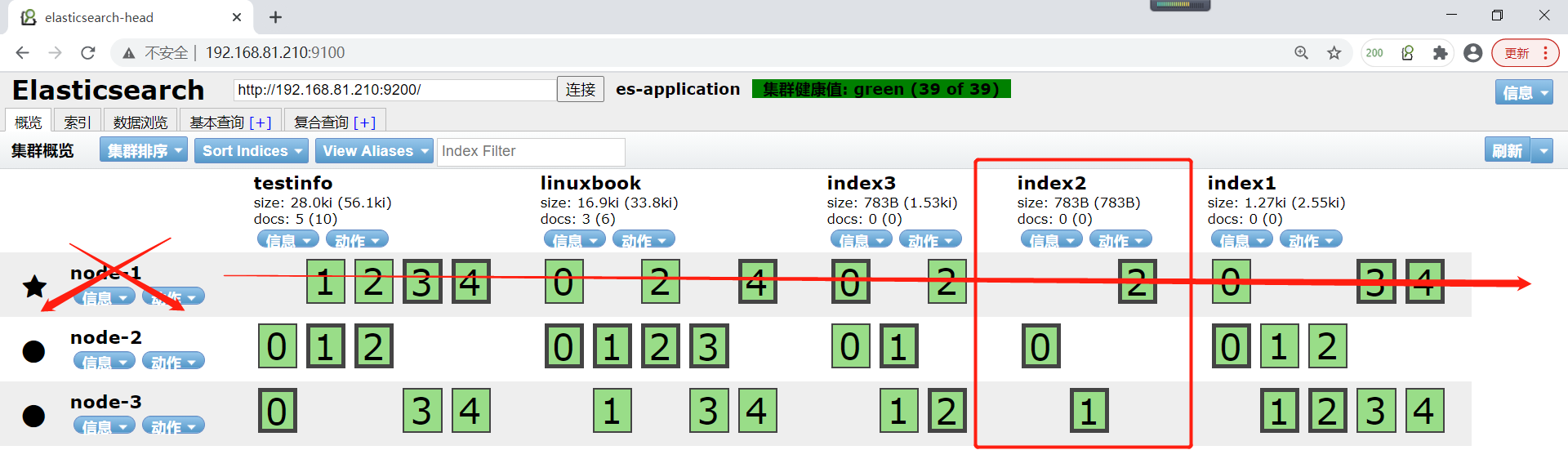Click the node-3 circle icon
This screenshot has width=1568, height=450.
33,416
